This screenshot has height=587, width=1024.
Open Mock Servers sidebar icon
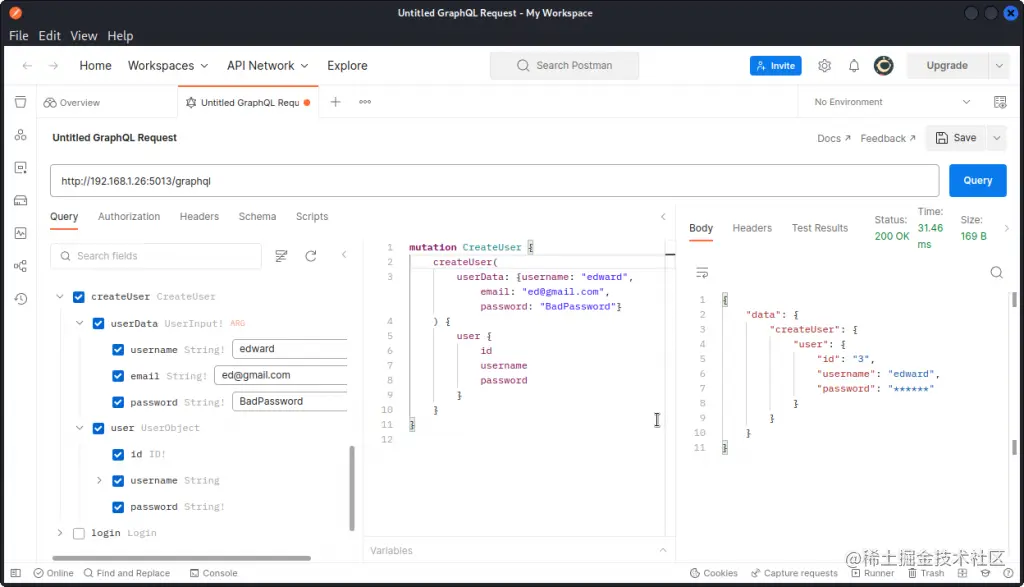click(x=20, y=200)
